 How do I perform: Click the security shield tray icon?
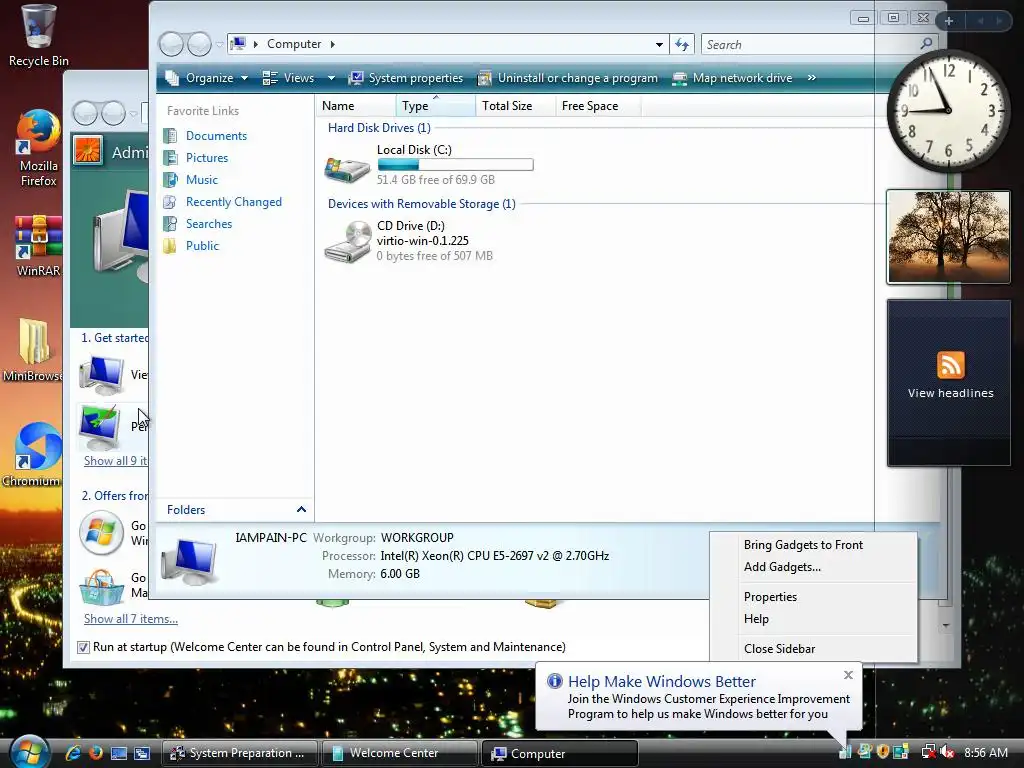883,752
